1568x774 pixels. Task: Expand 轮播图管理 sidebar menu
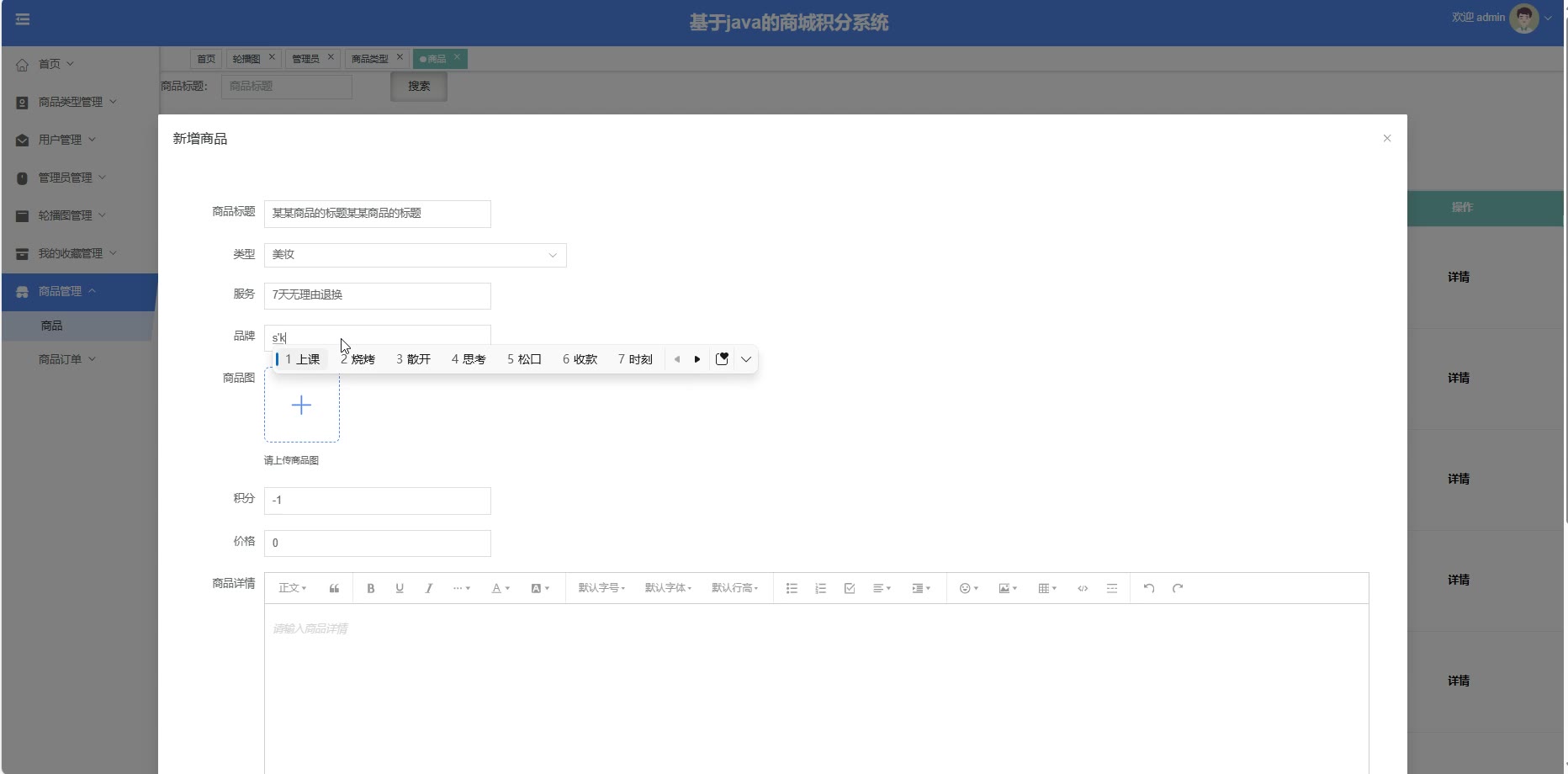(x=80, y=215)
